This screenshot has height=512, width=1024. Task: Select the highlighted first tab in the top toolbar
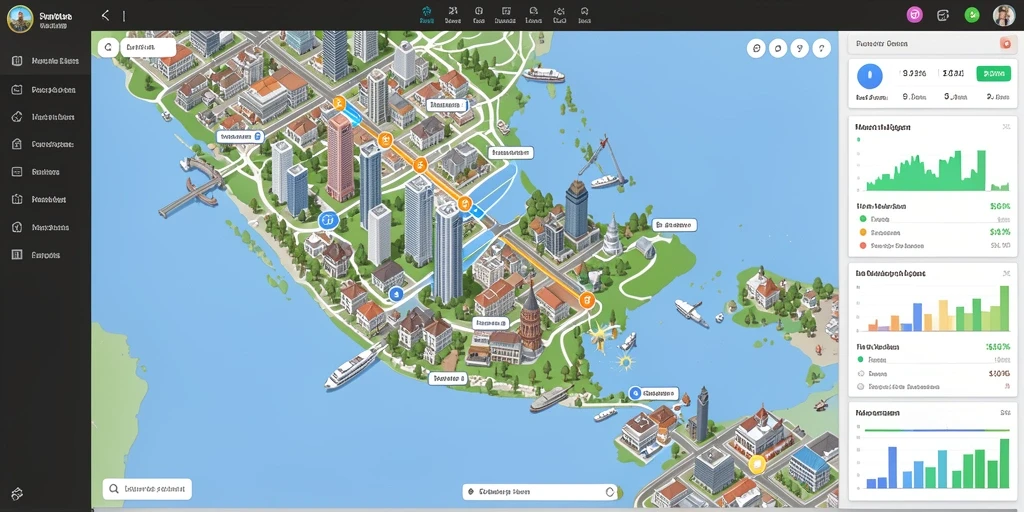pyautogui.click(x=426, y=15)
